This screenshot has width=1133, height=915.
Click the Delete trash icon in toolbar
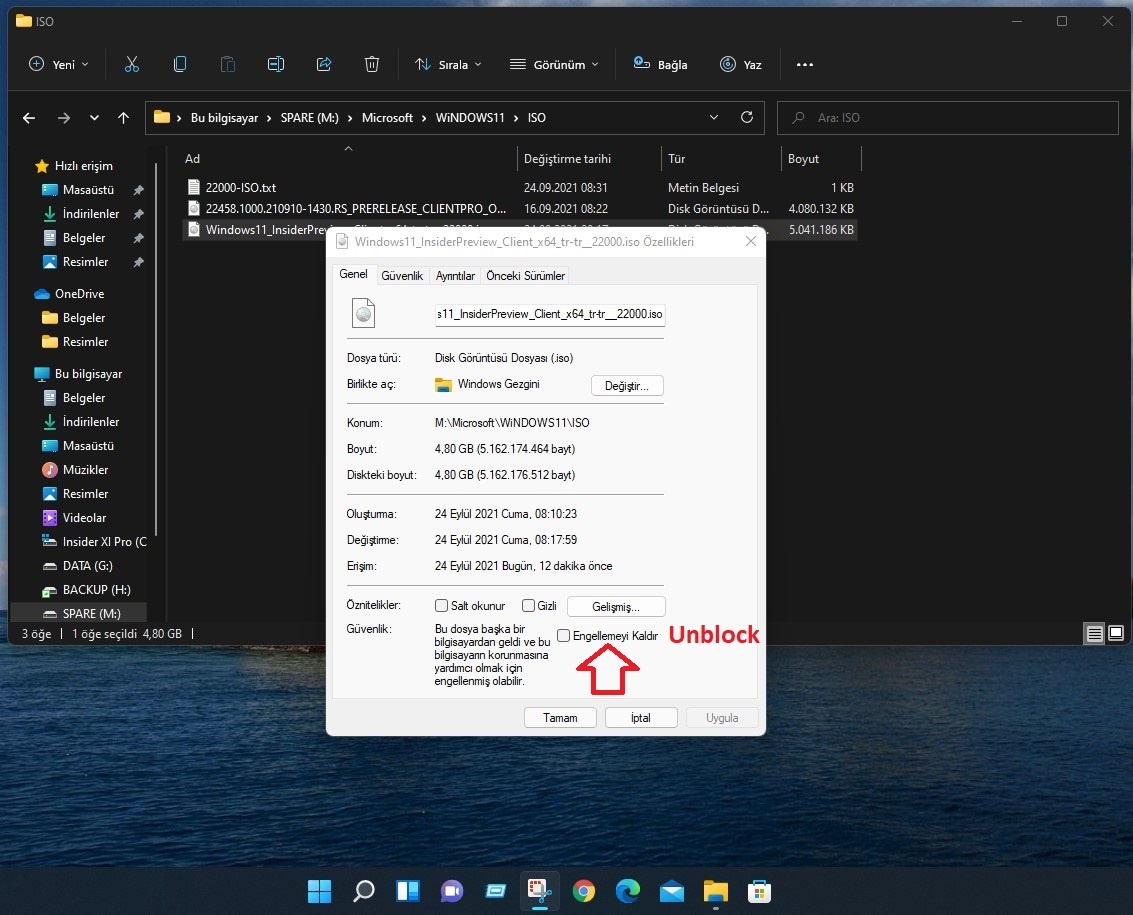coord(371,64)
